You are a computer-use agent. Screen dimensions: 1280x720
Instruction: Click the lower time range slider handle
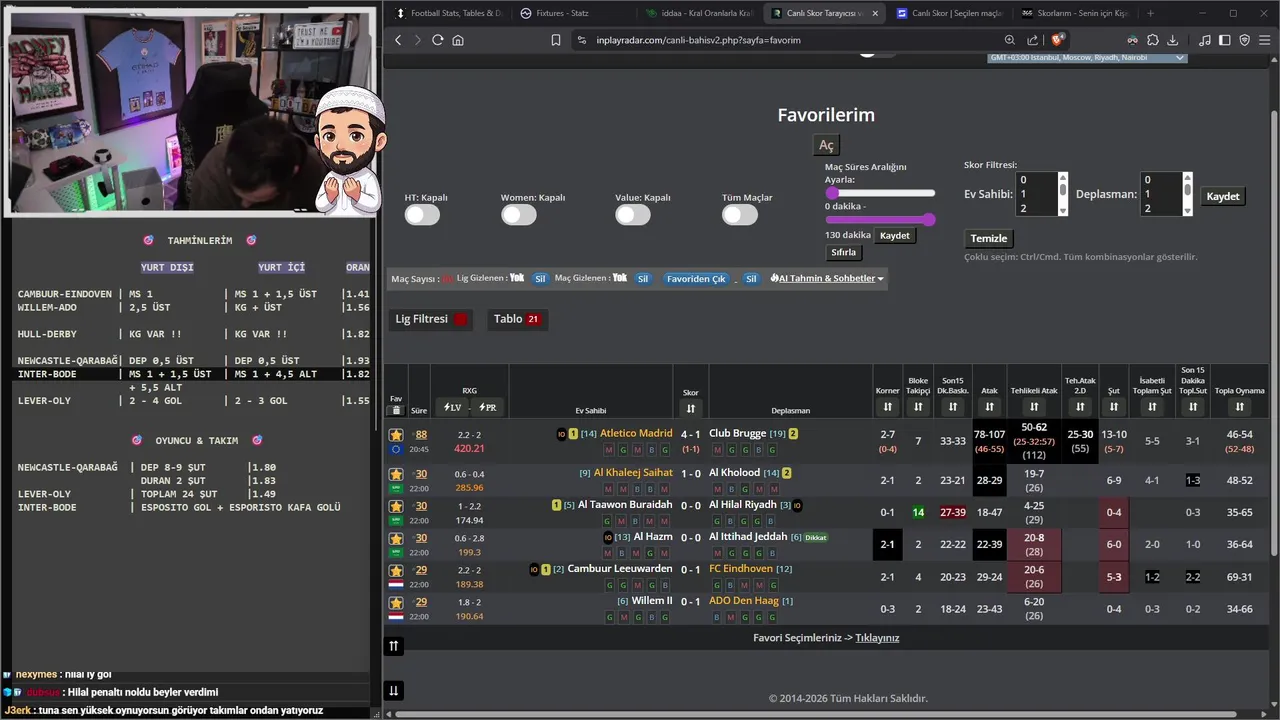point(929,219)
